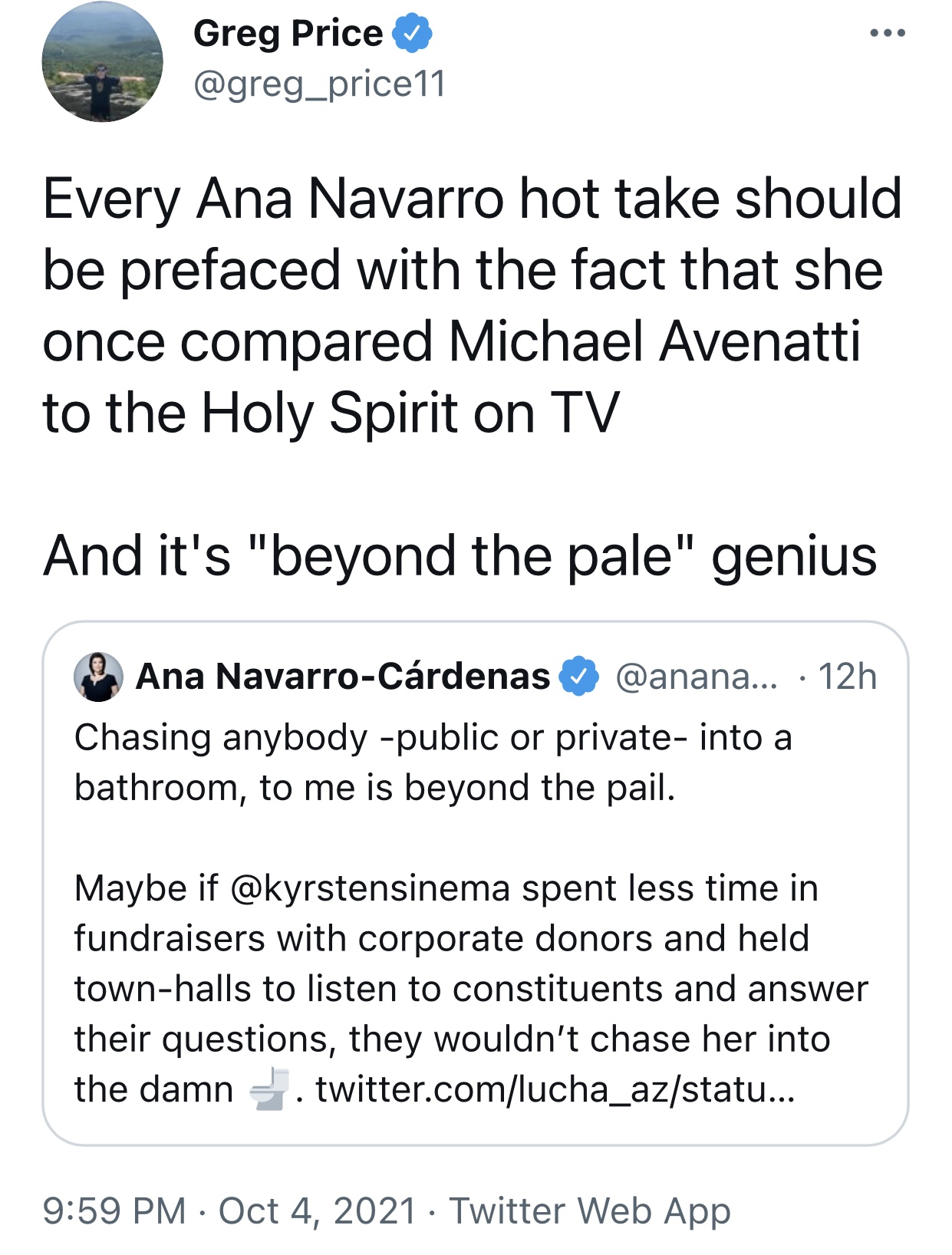Click Greg Price's profile avatar
The width and height of the screenshot is (952, 1255).
coord(102,61)
